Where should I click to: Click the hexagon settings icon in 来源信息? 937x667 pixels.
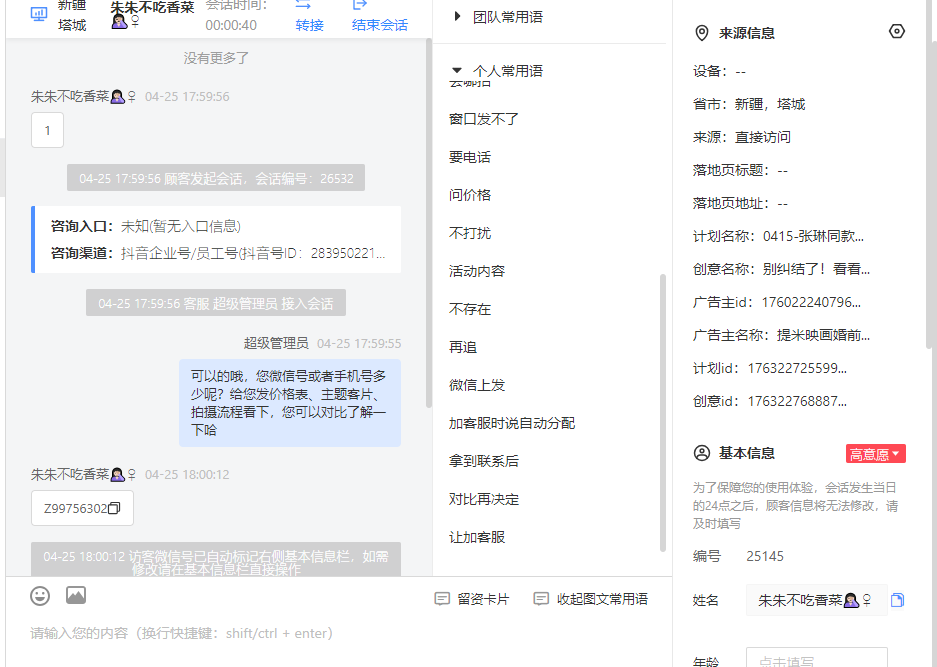click(x=896, y=31)
